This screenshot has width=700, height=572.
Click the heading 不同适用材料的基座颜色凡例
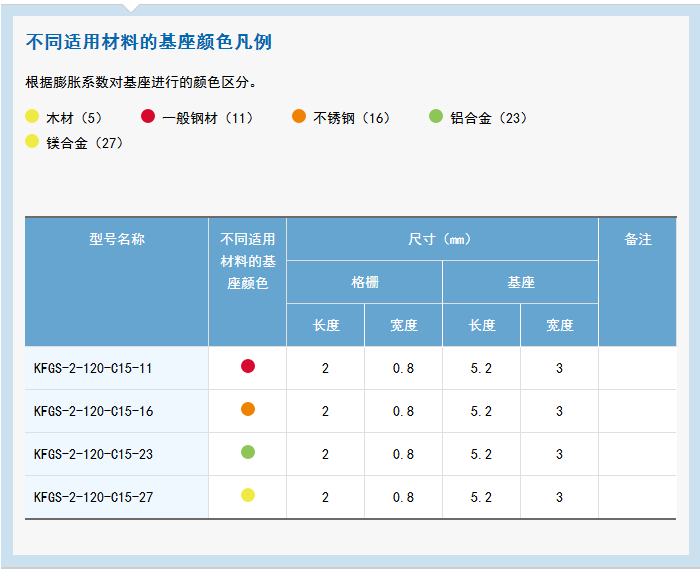click(149, 42)
